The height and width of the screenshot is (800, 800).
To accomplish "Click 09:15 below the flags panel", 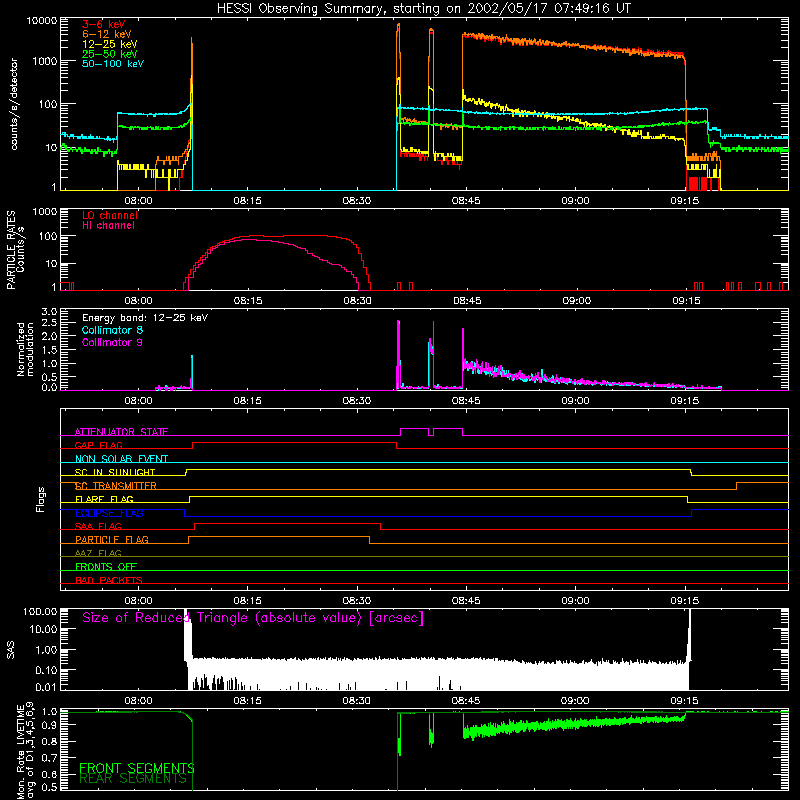I will [684, 601].
